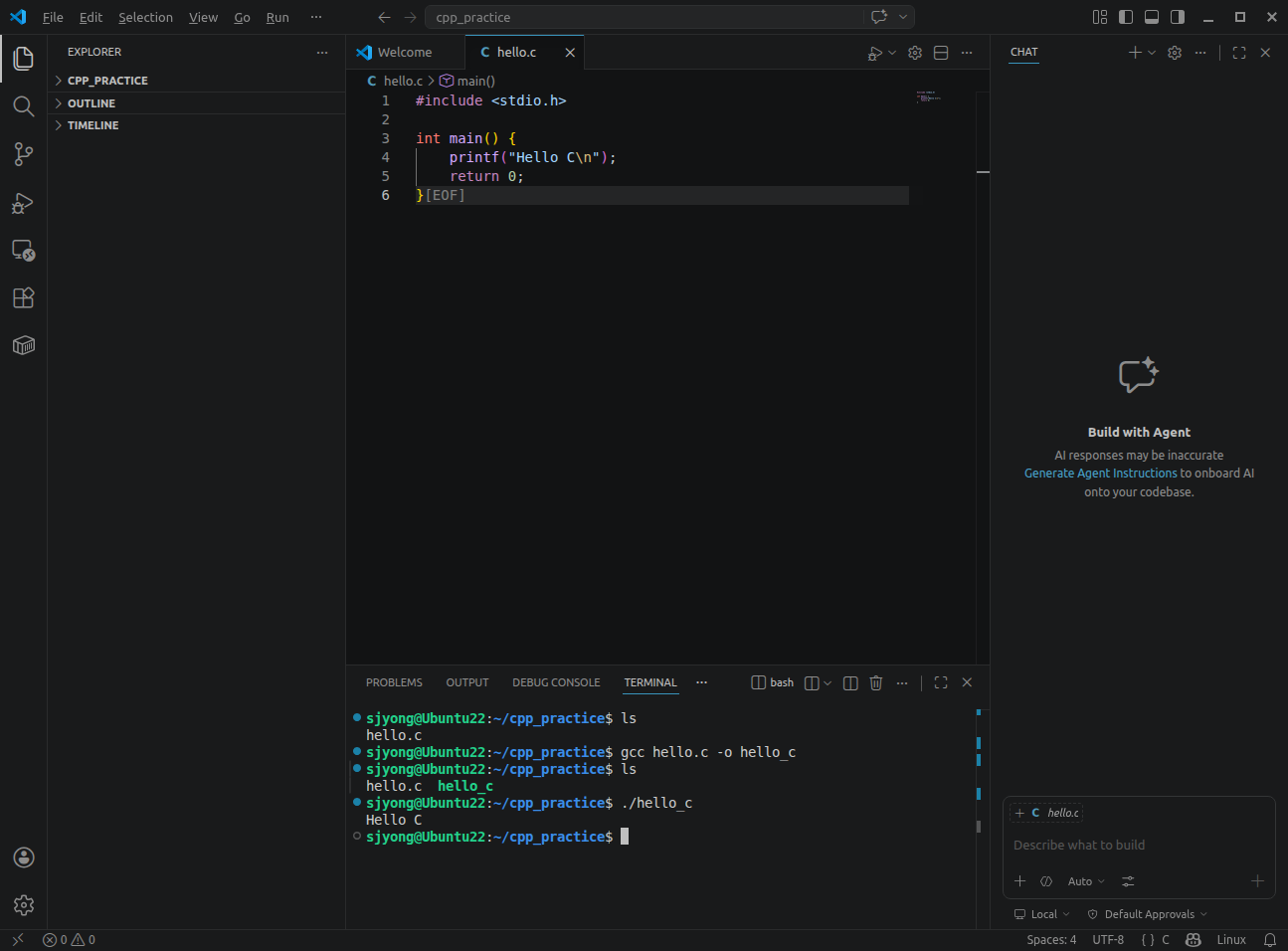Screen dimensions: 1288x951
Task: Open the Selection menu
Action: coord(145,17)
